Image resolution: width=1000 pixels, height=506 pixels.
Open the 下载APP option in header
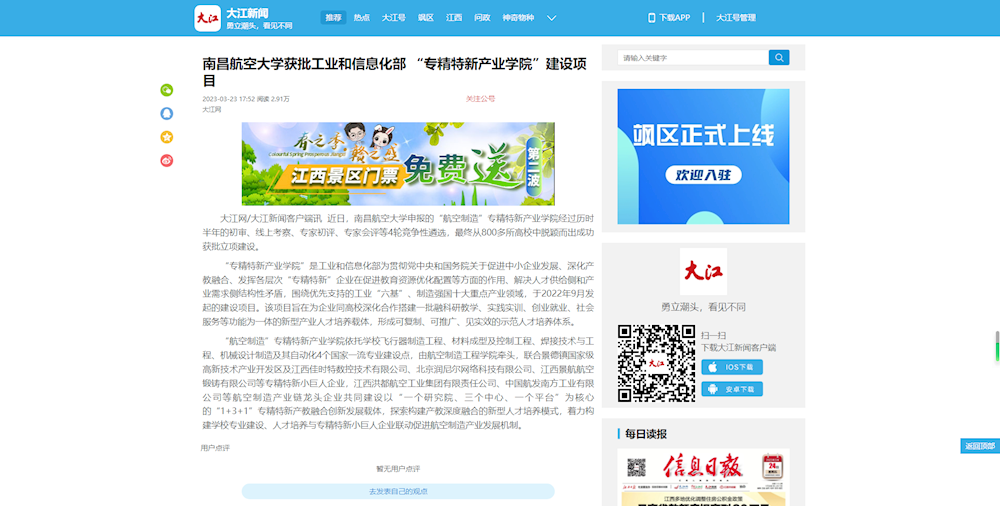click(x=670, y=18)
